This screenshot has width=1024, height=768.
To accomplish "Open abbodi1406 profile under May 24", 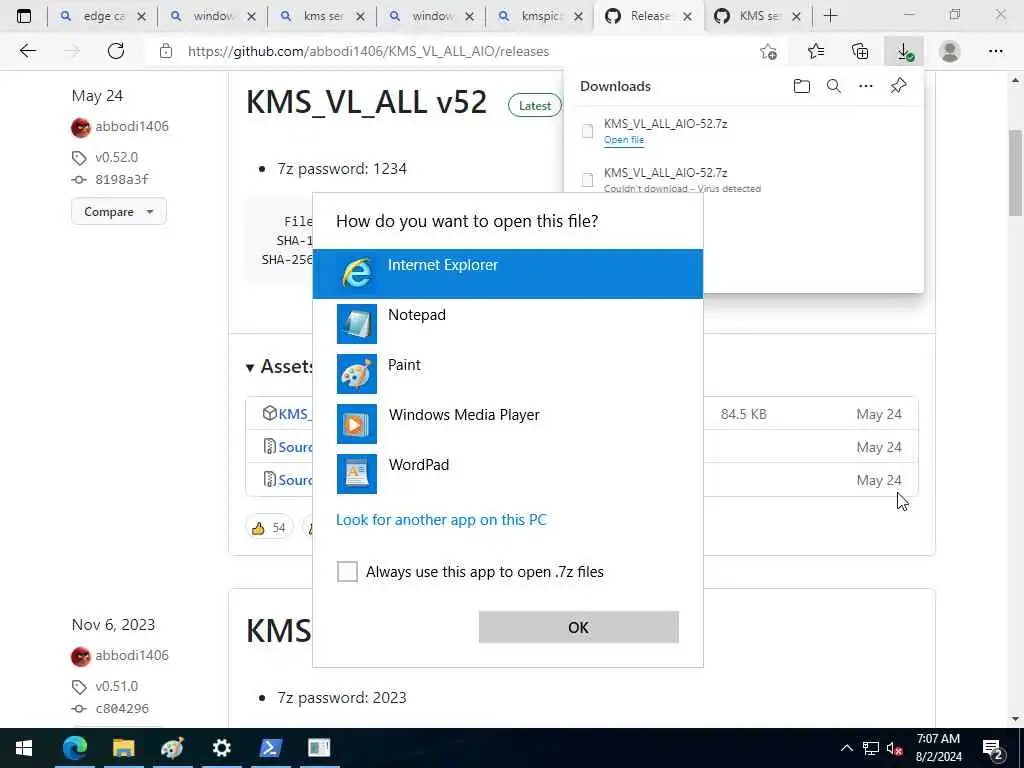I will pos(131,127).
